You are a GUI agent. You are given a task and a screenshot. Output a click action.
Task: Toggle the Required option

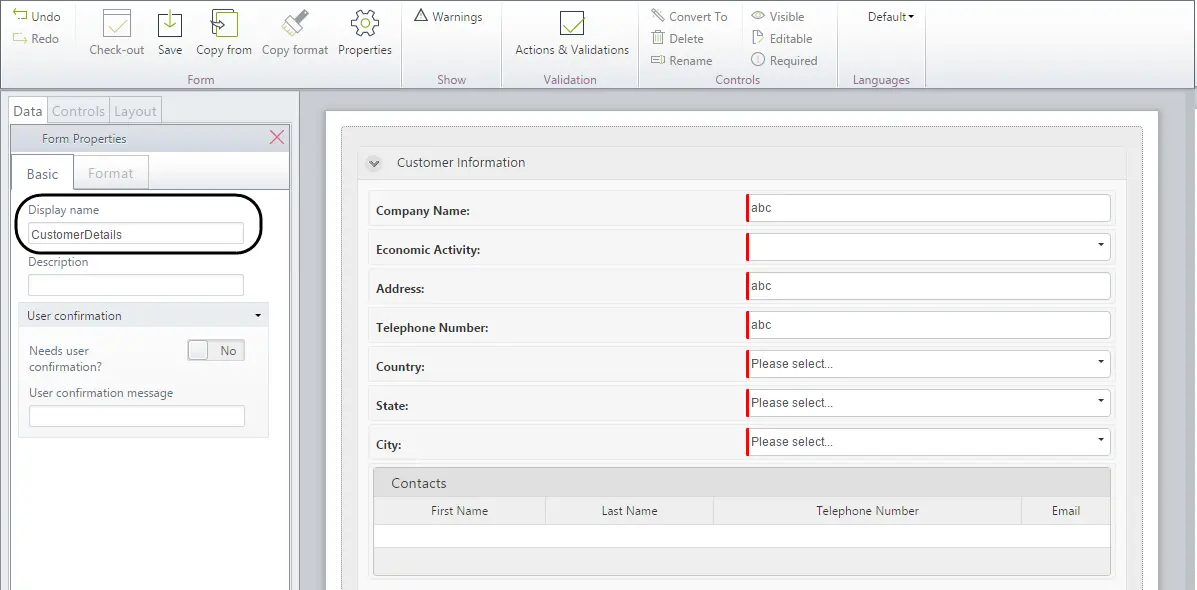pyautogui.click(x=784, y=60)
